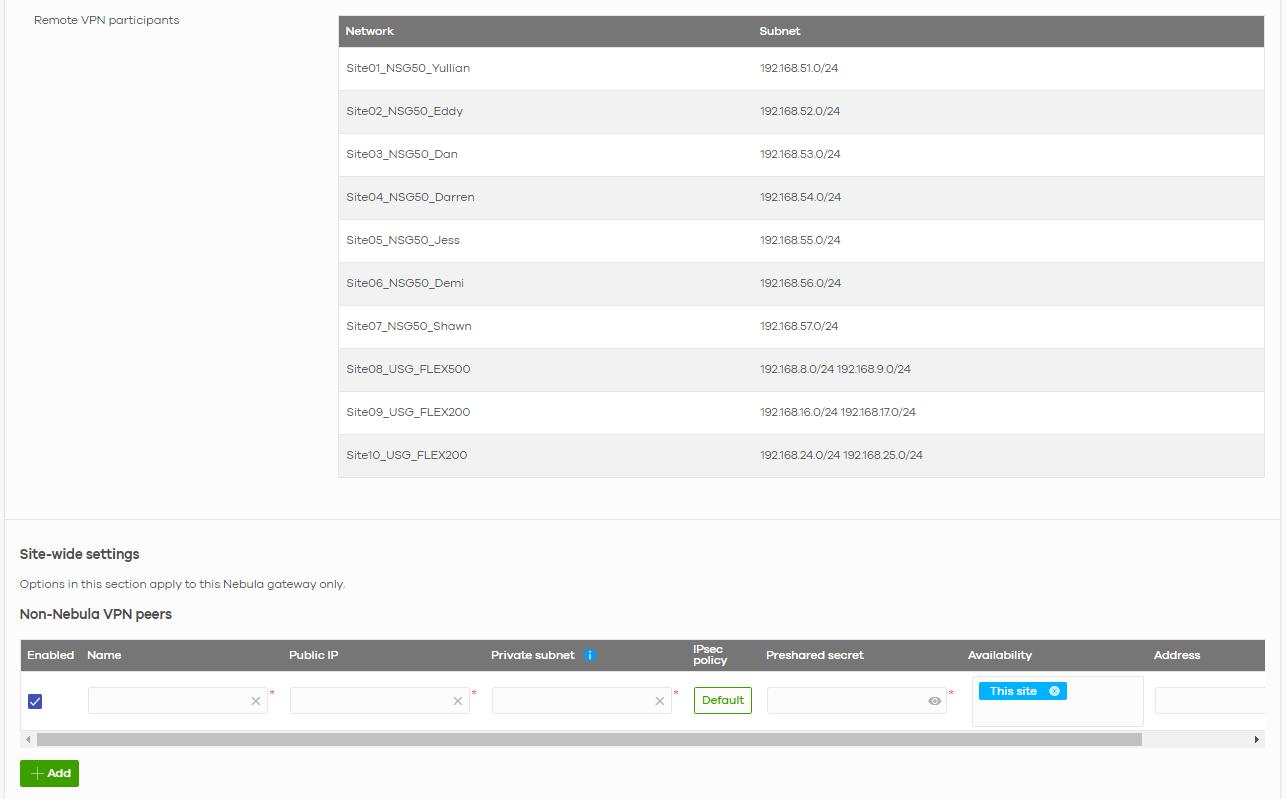This screenshot has height=799, width=1286.
Task: Show the preshared secret with eye icon
Action: coord(935,701)
